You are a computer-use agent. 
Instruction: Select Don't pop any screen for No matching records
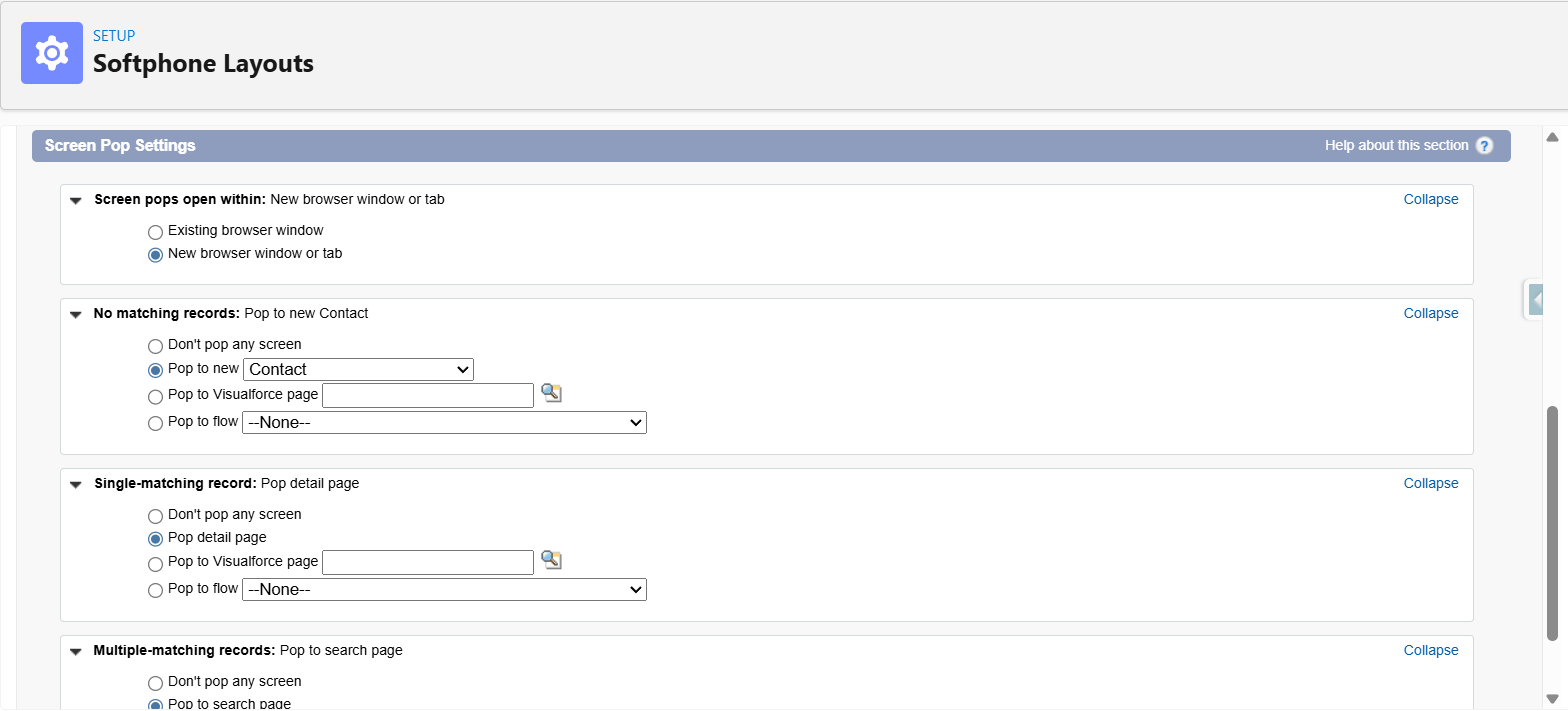[155, 346]
